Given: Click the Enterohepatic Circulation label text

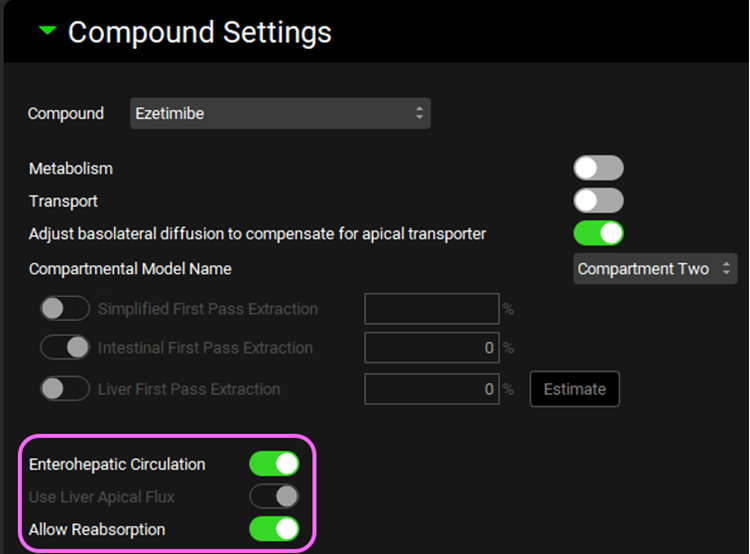Looking at the screenshot, I should 117,464.
